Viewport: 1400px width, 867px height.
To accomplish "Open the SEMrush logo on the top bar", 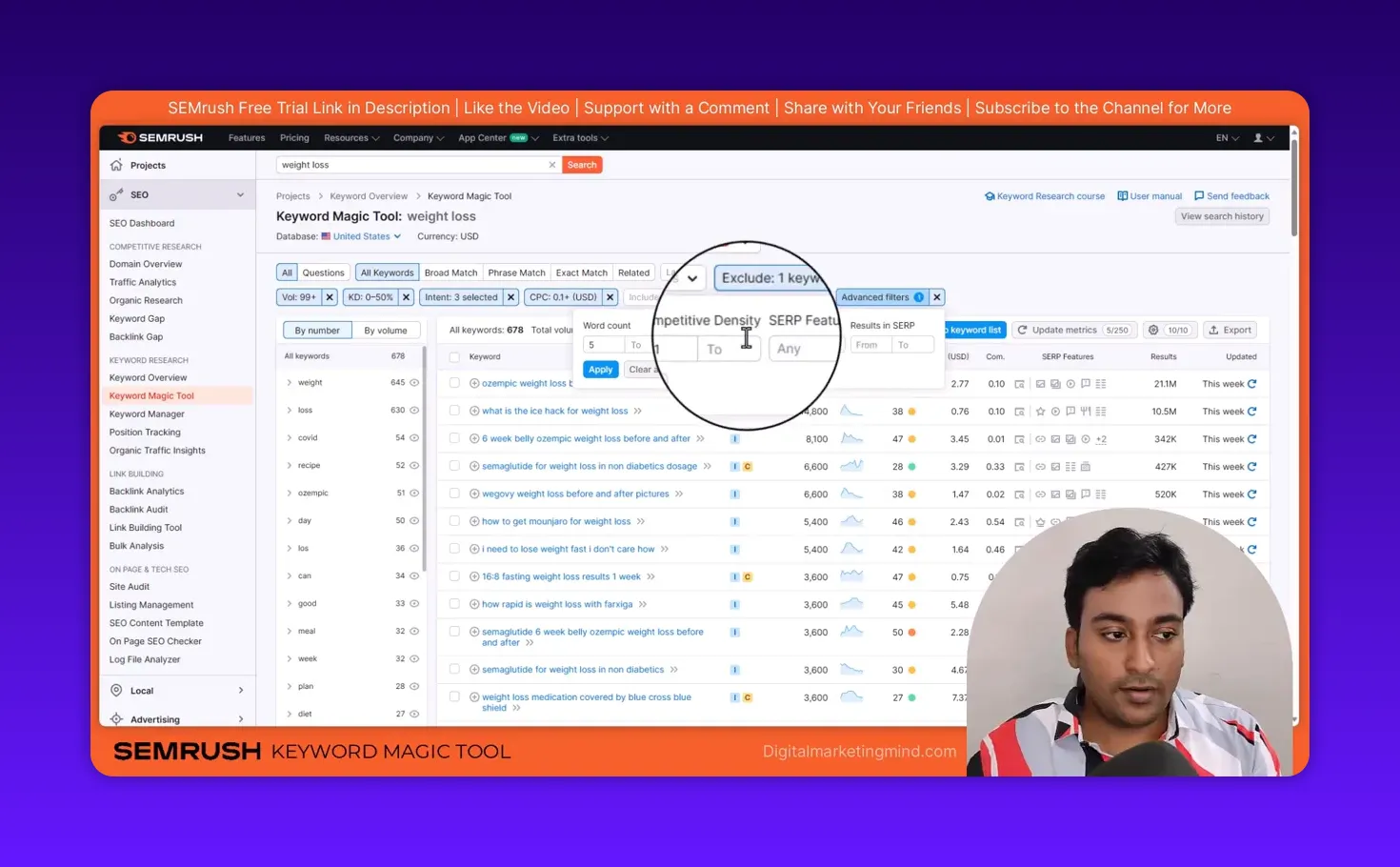I will point(159,137).
